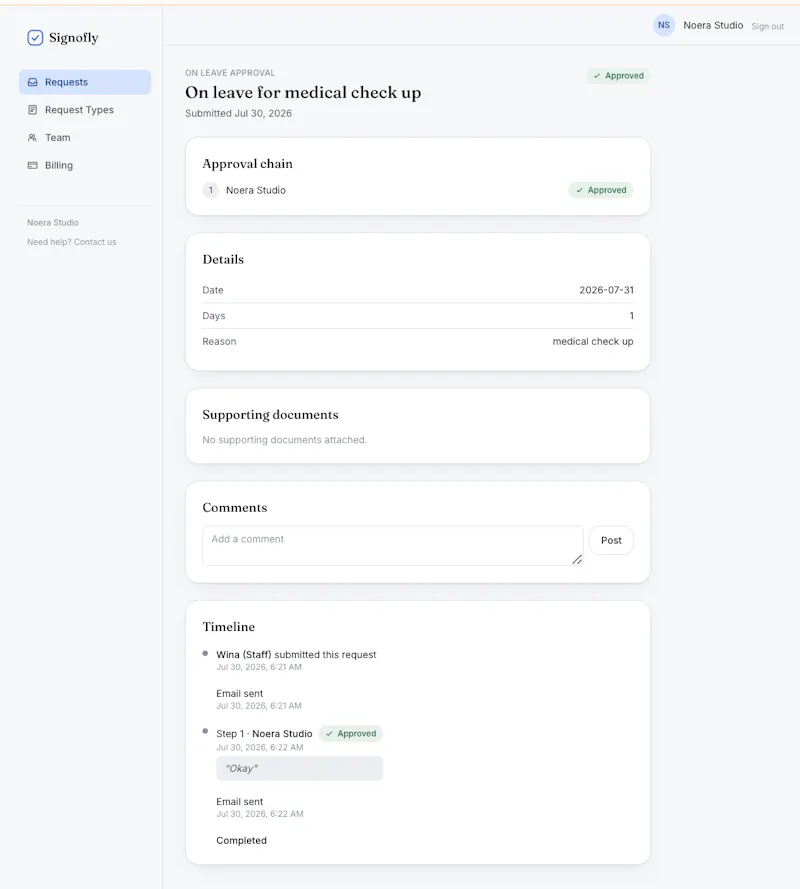Click "Step 1 · Noera Studio" timeline text
The image size is (800, 889).
point(264,734)
